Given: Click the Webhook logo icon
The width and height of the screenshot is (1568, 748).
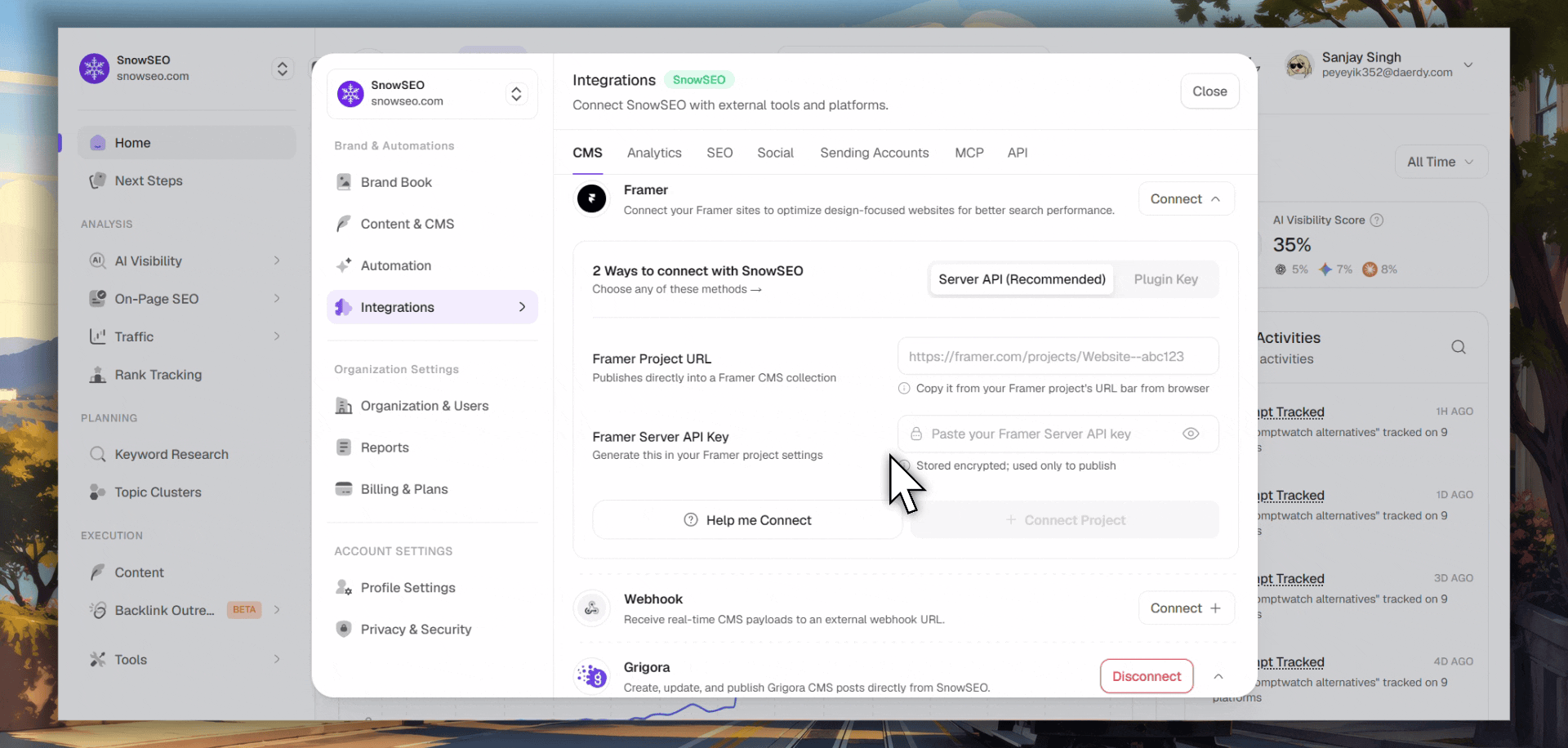Looking at the screenshot, I should [x=592, y=608].
